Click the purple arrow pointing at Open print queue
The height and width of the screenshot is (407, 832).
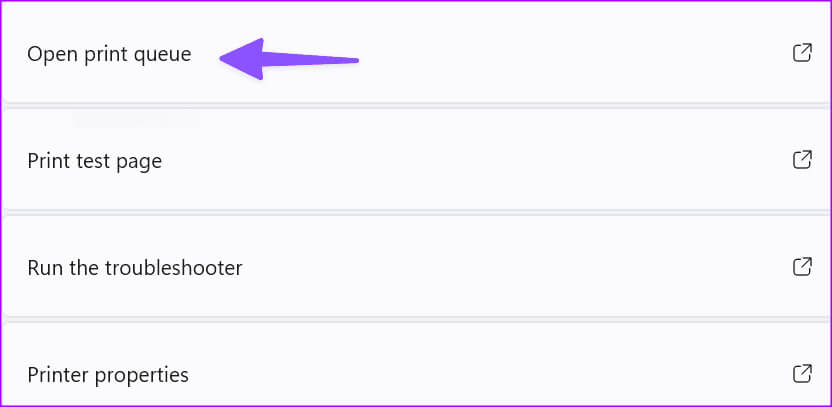(289, 59)
